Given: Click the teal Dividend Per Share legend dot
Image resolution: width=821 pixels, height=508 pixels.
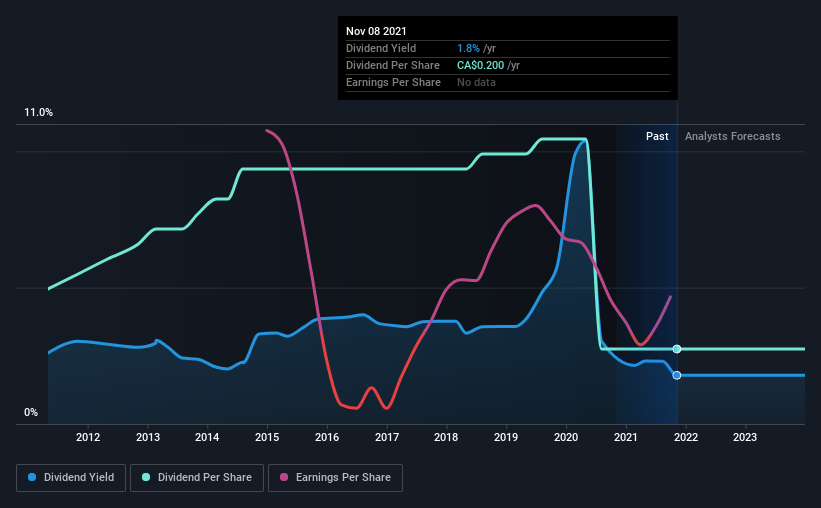Looking at the screenshot, I should point(146,477).
